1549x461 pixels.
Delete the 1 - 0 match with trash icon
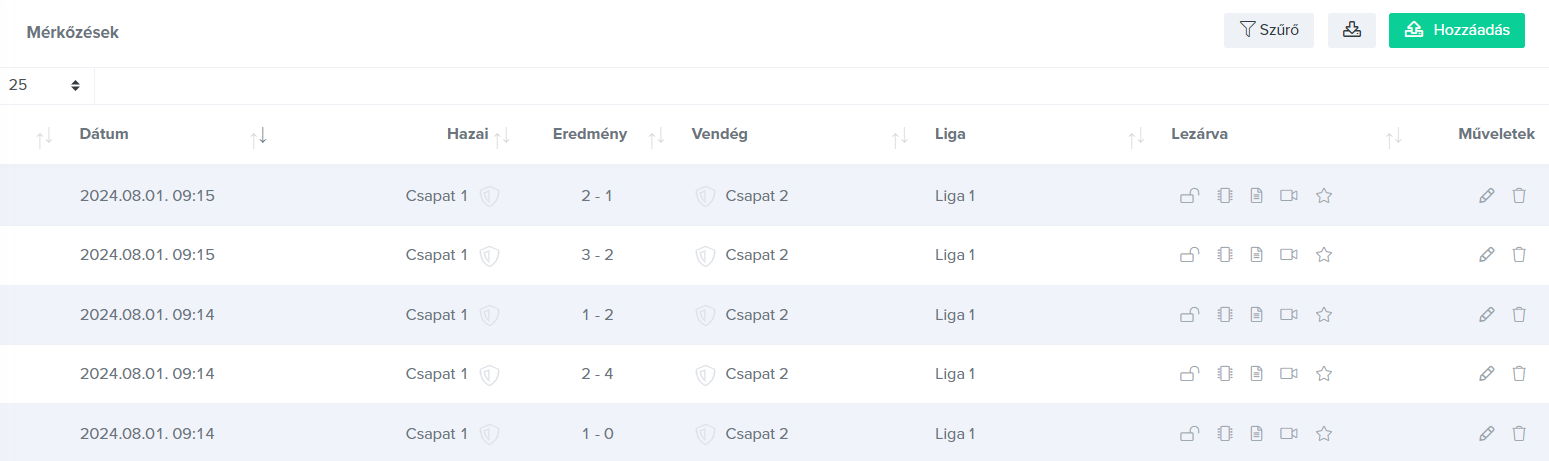tap(1519, 434)
